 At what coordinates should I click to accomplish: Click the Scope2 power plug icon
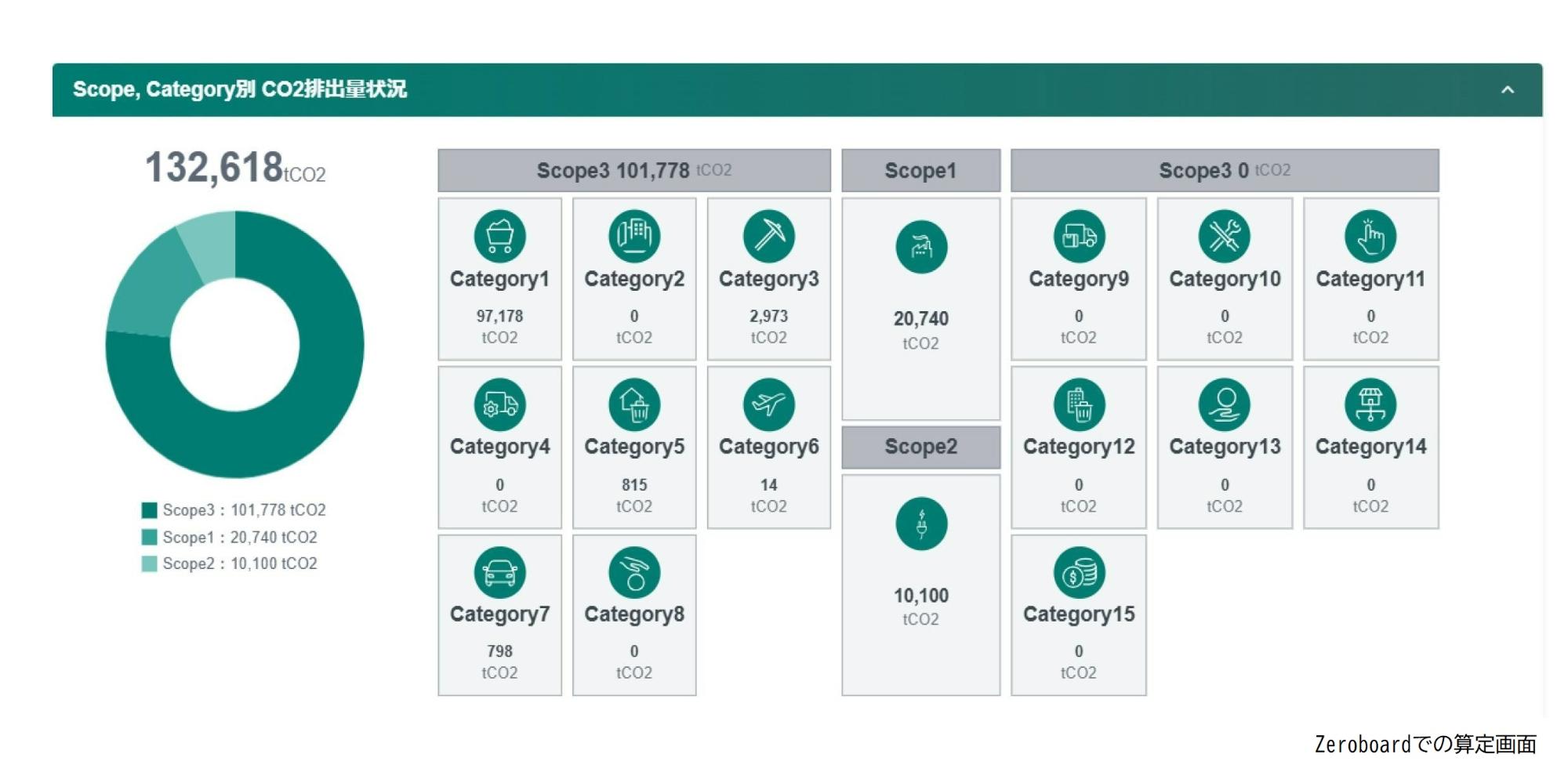pyautogui.click(x=921, y=524)
